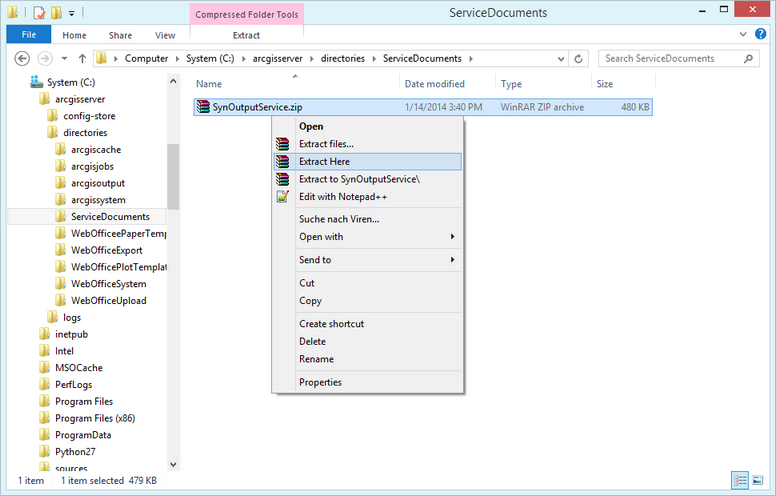This screenshot has height=496, width=776.
Task: Click the Back navigation arrow
Action: coord(22,58)
